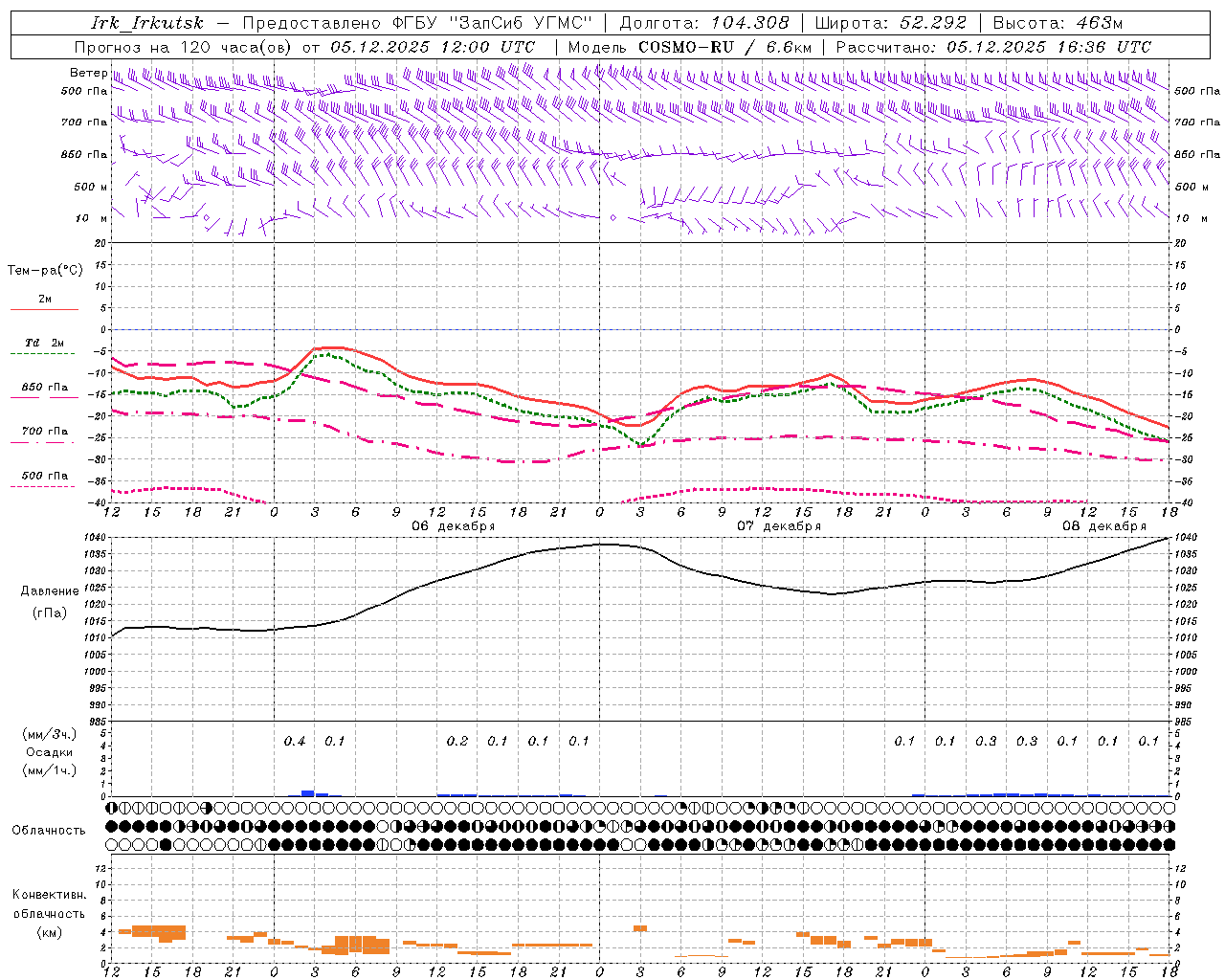Click the 0.2 precipitation amount value
This screenshot has width=1225, height=980.
coord(457,742)
